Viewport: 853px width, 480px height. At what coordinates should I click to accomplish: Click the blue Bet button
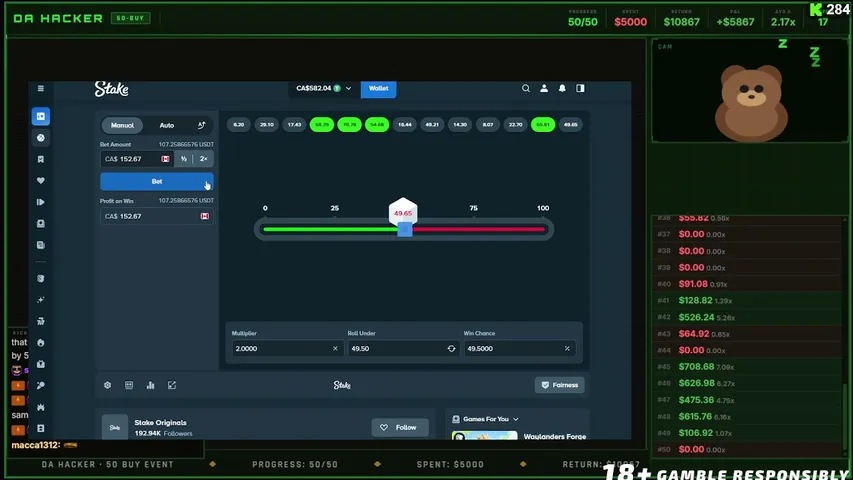click(157, 181)
